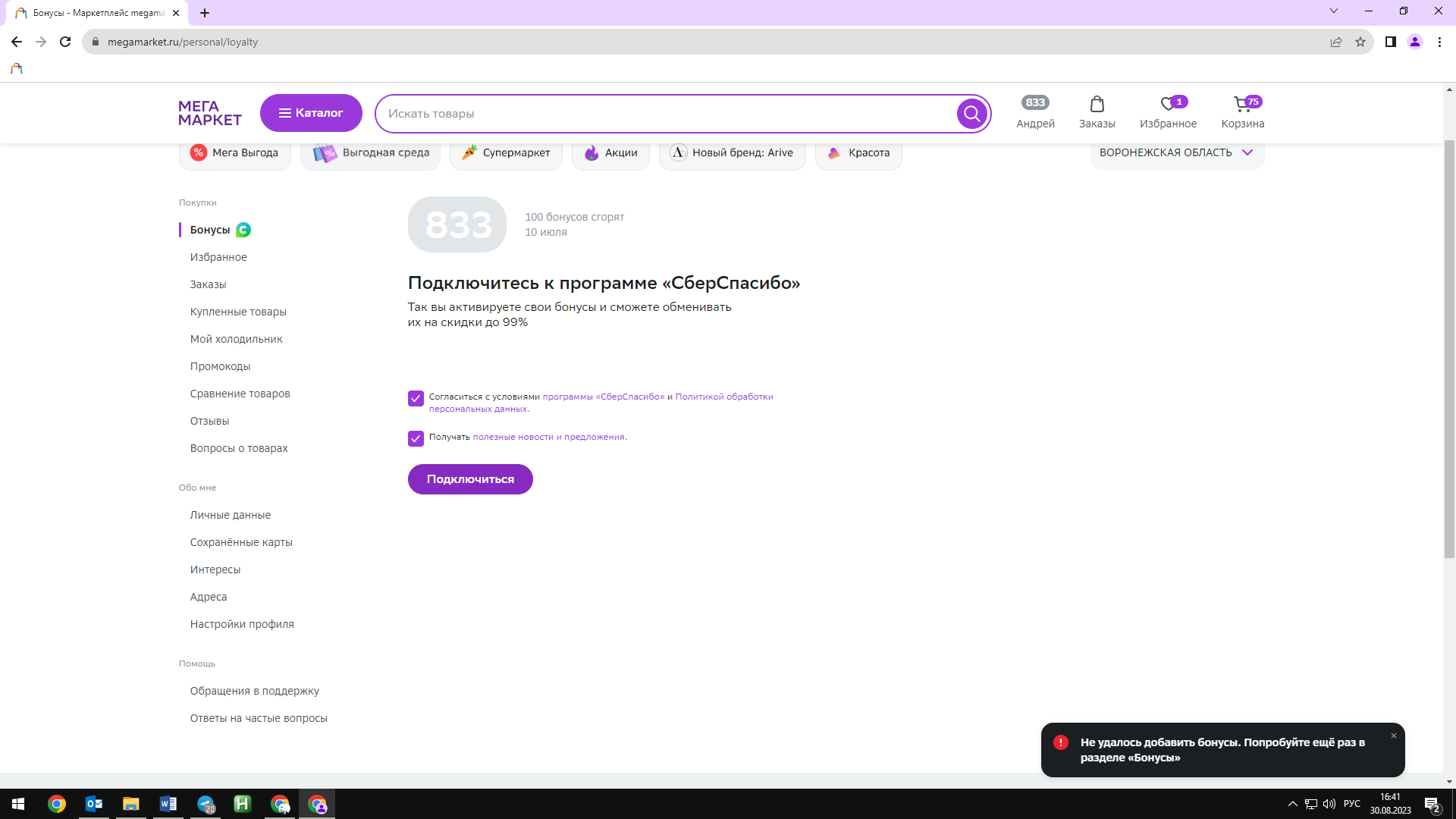This screenshot has height=819, width=1456.
Task: Open Интересы in the sidebar
Action: click(x=215, y=570)
